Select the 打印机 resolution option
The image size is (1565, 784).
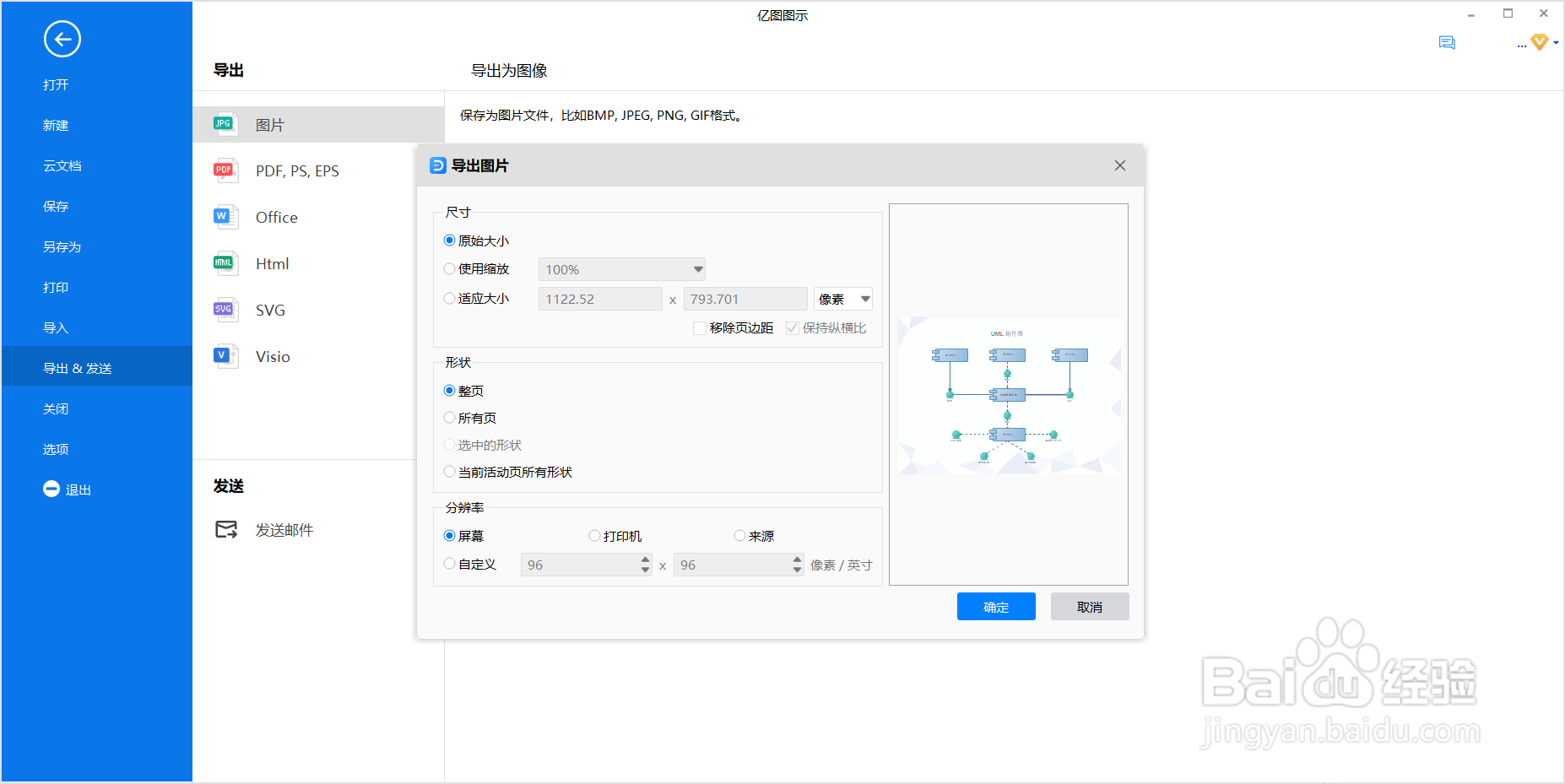[x=594, y=535]
